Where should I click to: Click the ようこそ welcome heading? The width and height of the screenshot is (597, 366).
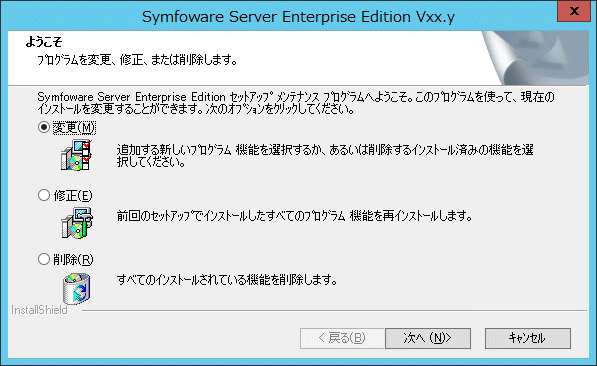pos(44,42)
